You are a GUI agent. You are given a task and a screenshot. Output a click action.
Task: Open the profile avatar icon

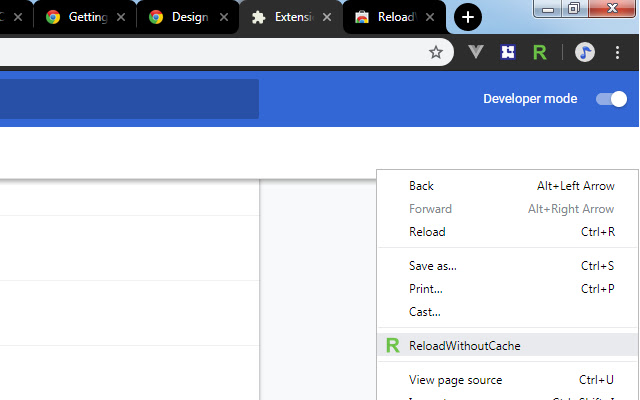584,52
